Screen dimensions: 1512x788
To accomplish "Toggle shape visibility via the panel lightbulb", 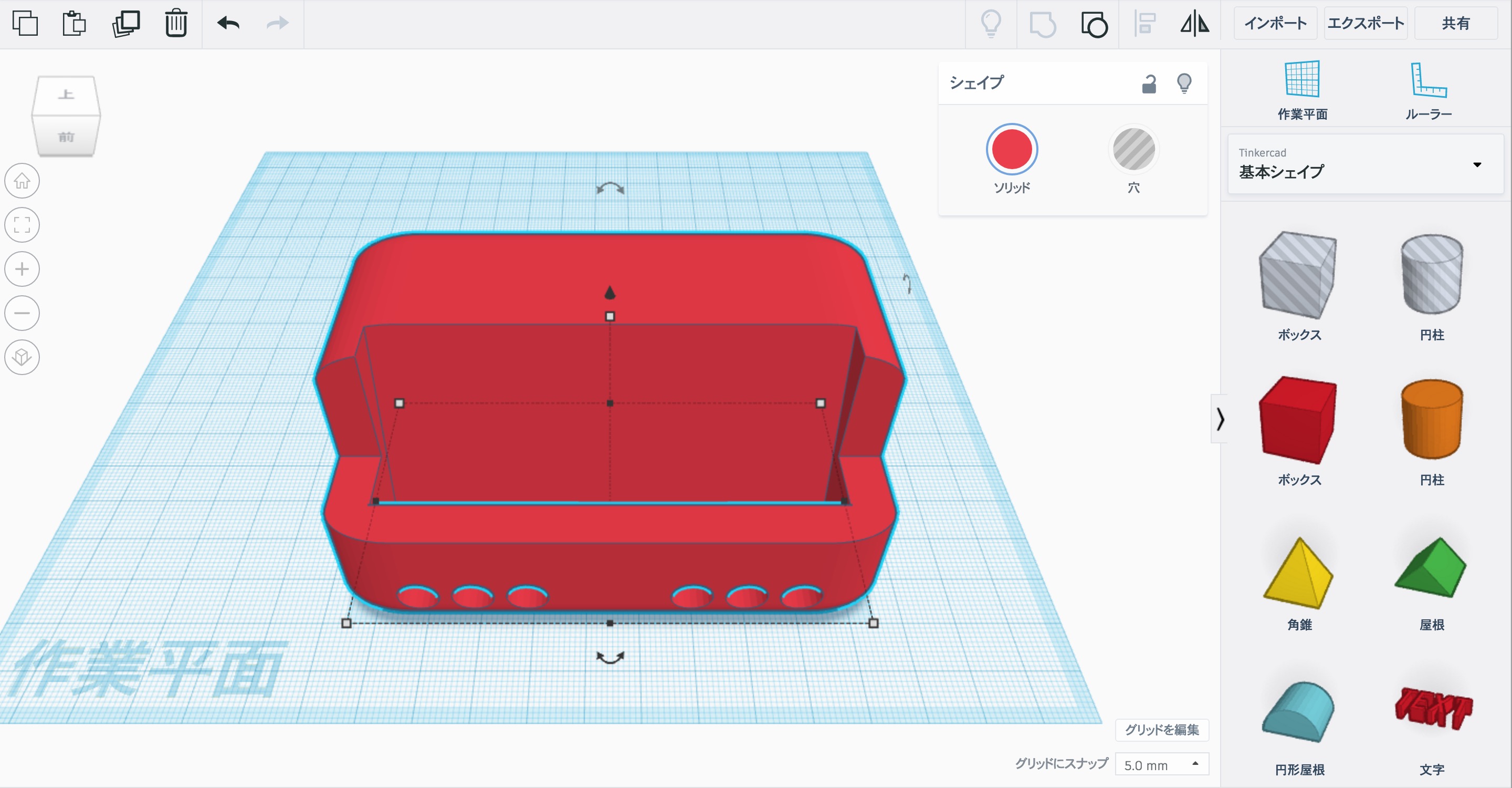I will click(1184, 84).
